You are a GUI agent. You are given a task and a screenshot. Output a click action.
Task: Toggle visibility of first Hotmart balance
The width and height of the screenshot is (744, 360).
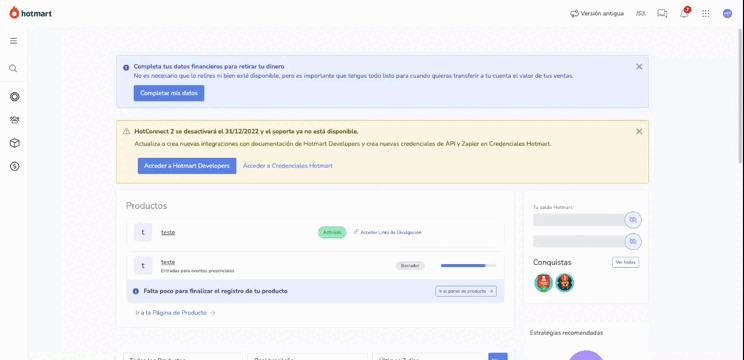(632, 220)
